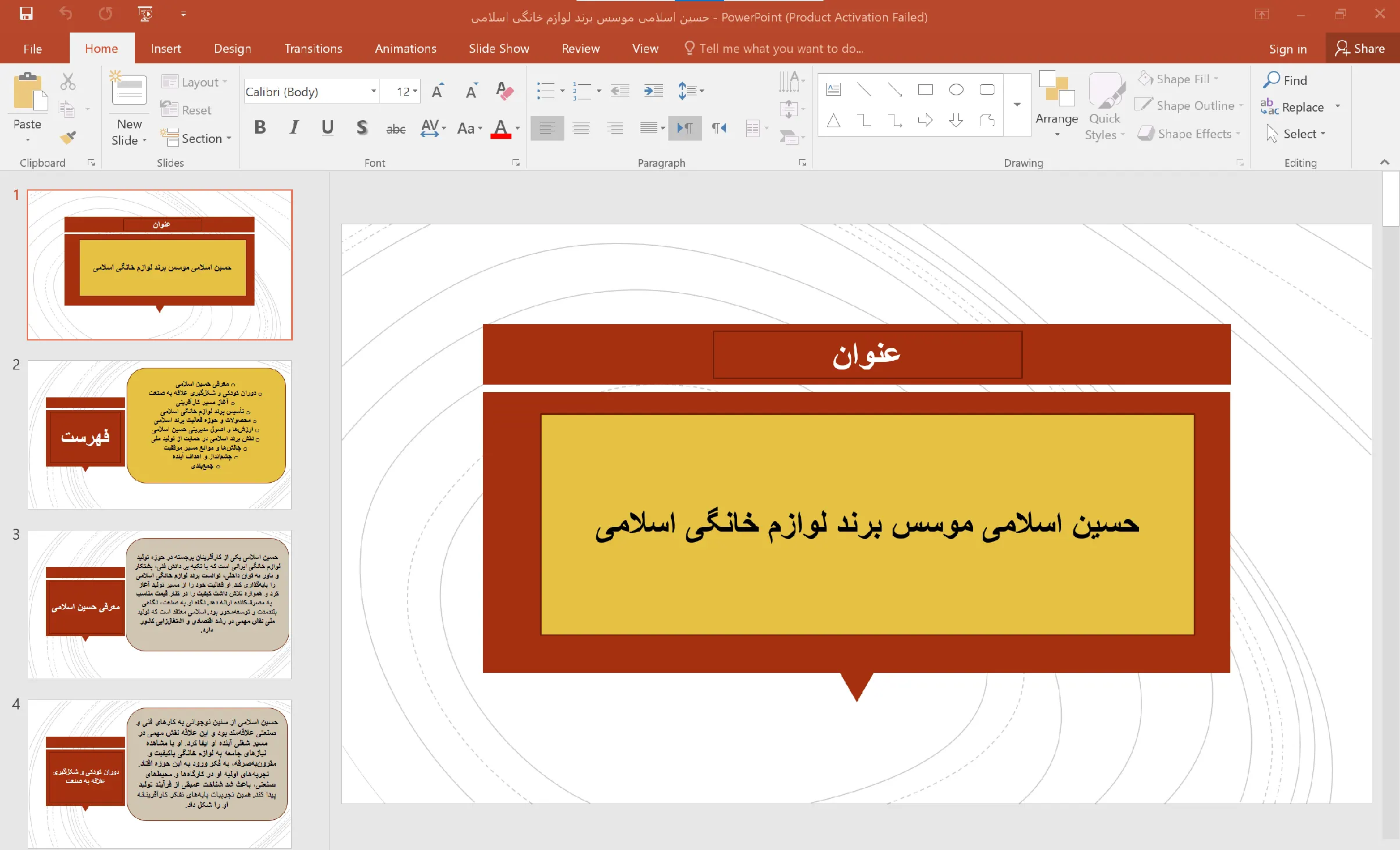1400x850 pixels.
Task: Reset the slide layout
Action: tap(186, 110)
